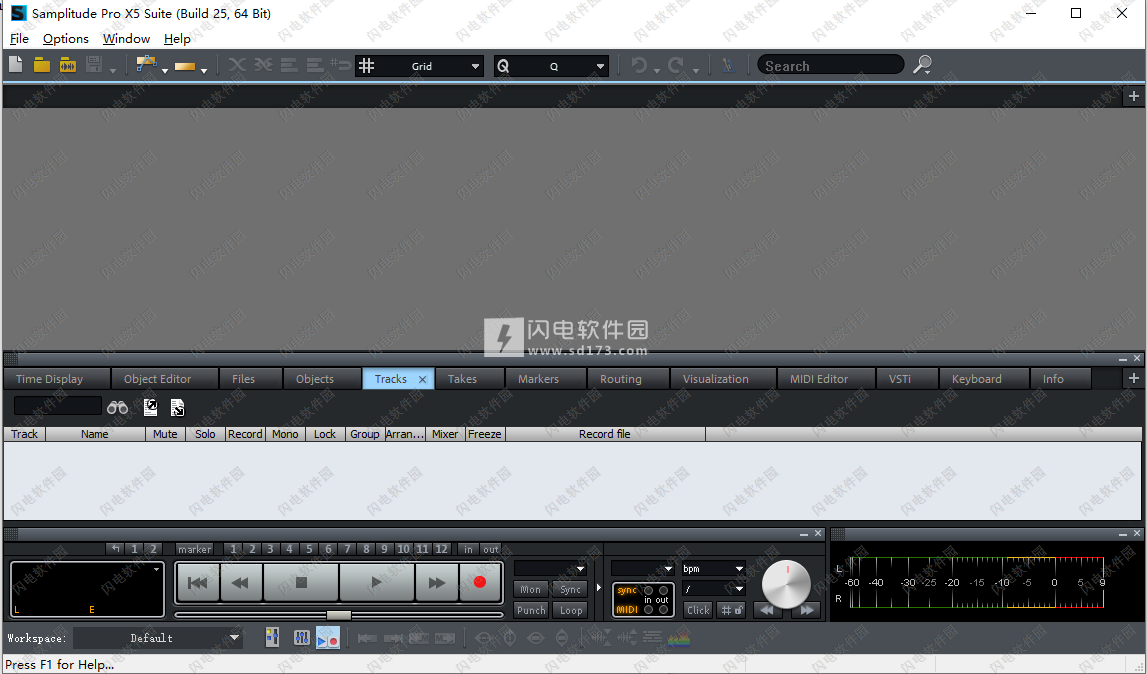
Task: Click the colorful spectrum visualization icon
Action: (x=679, y=638)
